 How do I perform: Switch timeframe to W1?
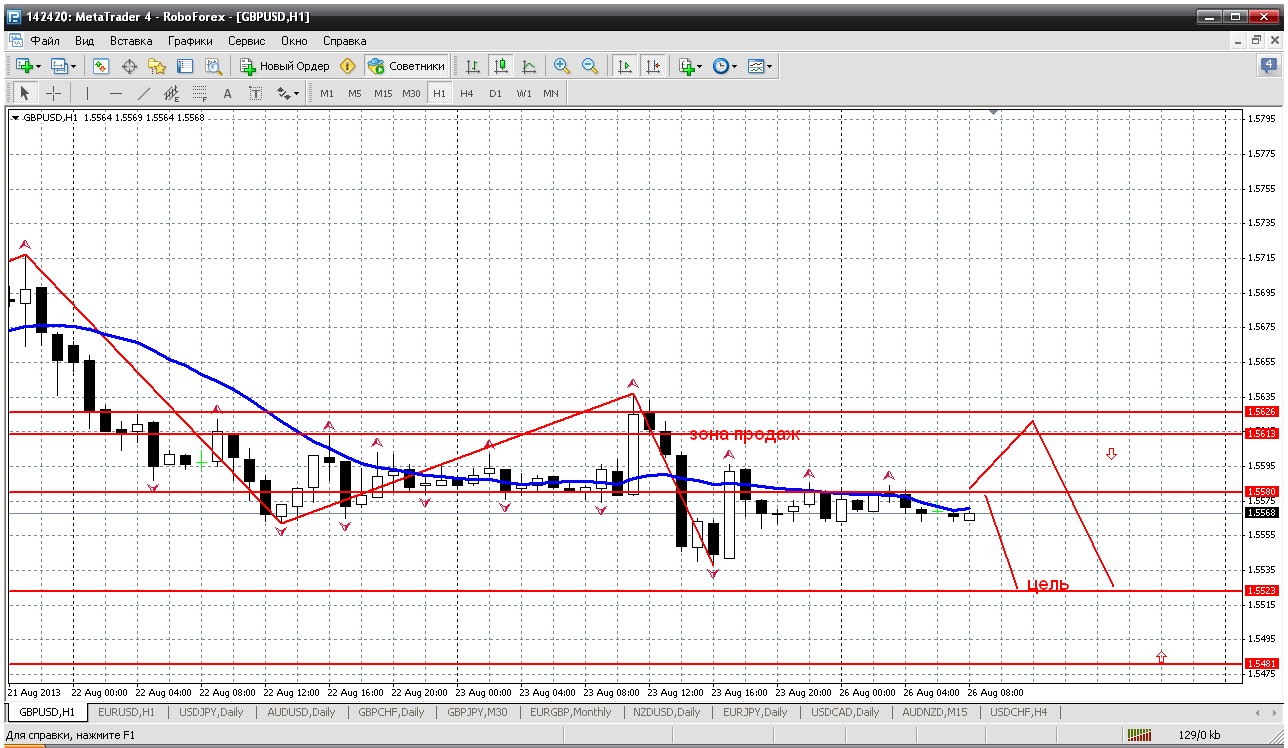pyautogui.click(x=524, y=93)
